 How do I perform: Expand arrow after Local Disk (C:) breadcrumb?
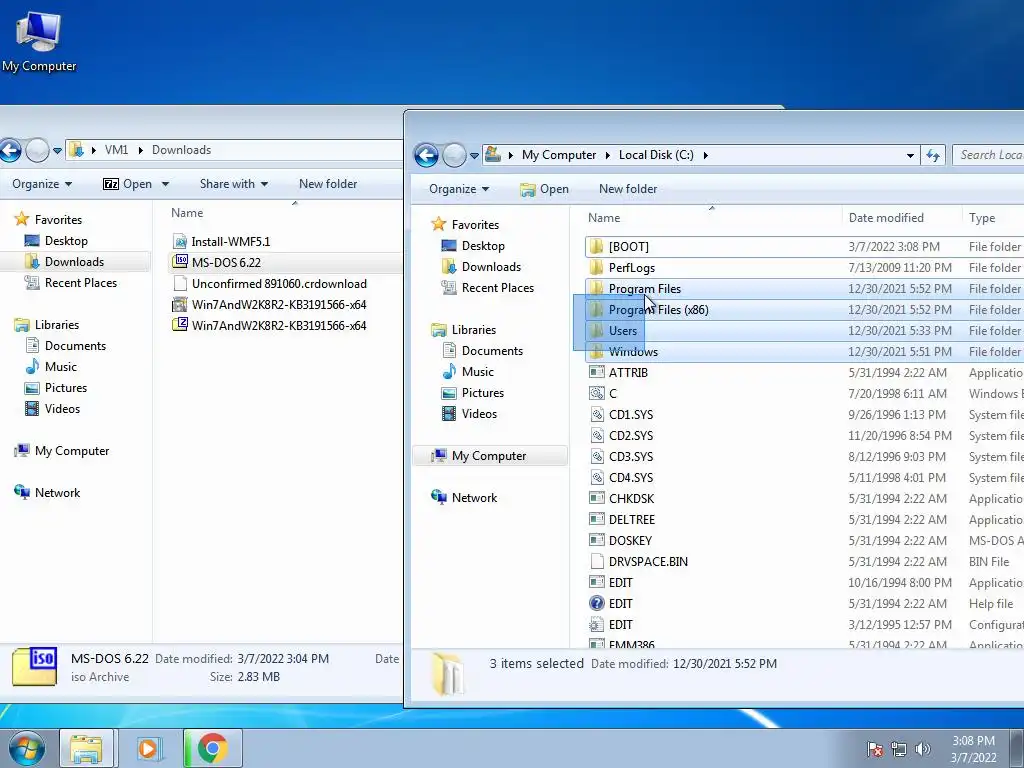(705, 155)
